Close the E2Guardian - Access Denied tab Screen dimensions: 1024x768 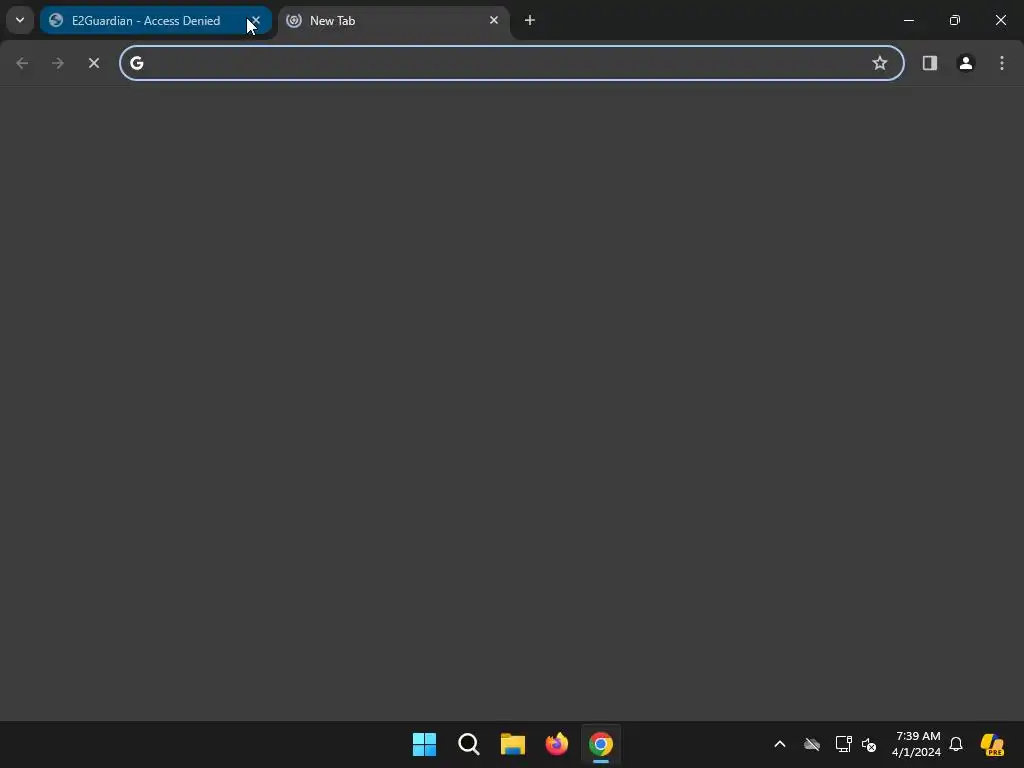click(256, 20)
